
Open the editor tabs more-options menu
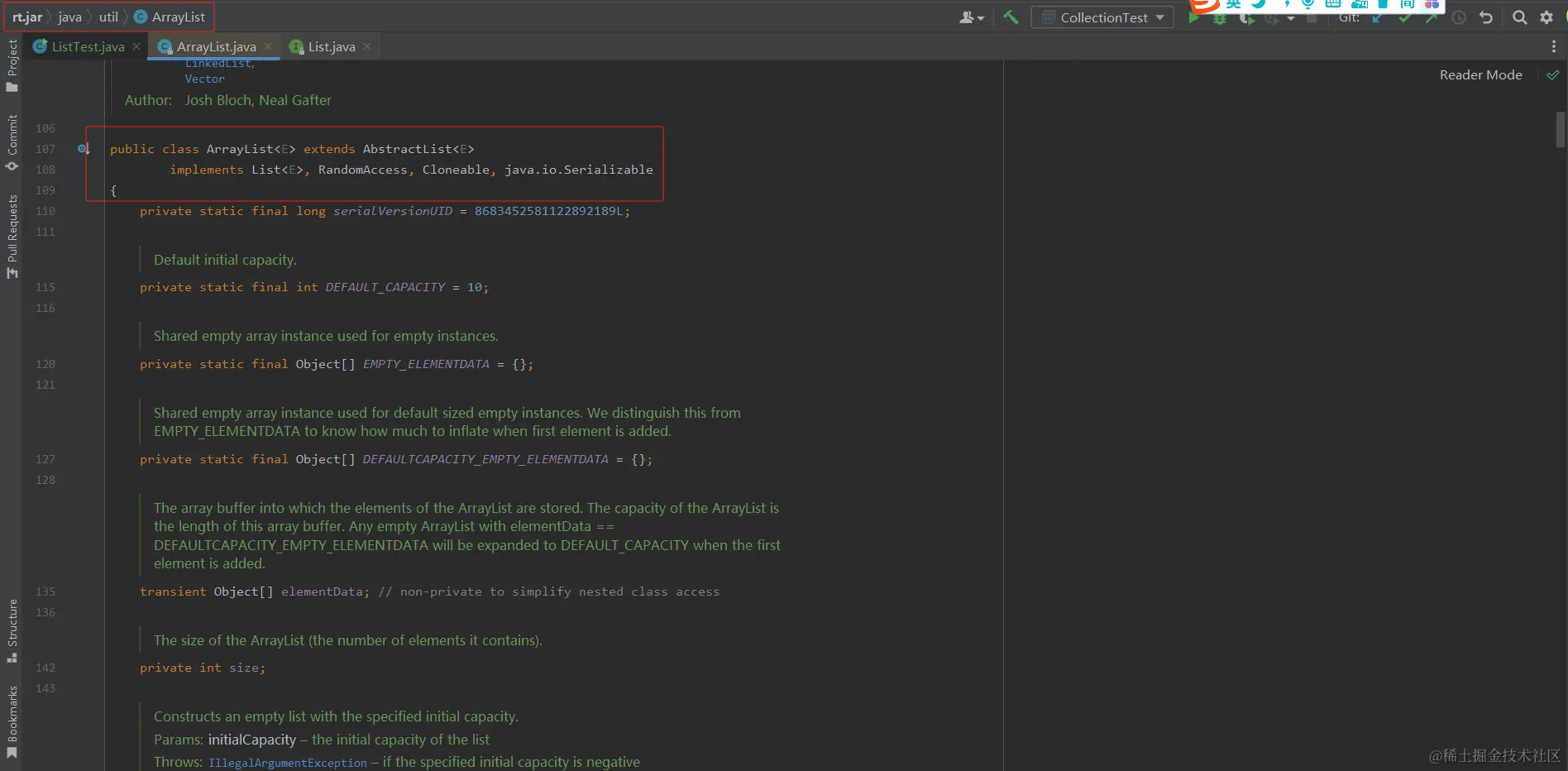pyautogui.click(x=1554, y=47)
